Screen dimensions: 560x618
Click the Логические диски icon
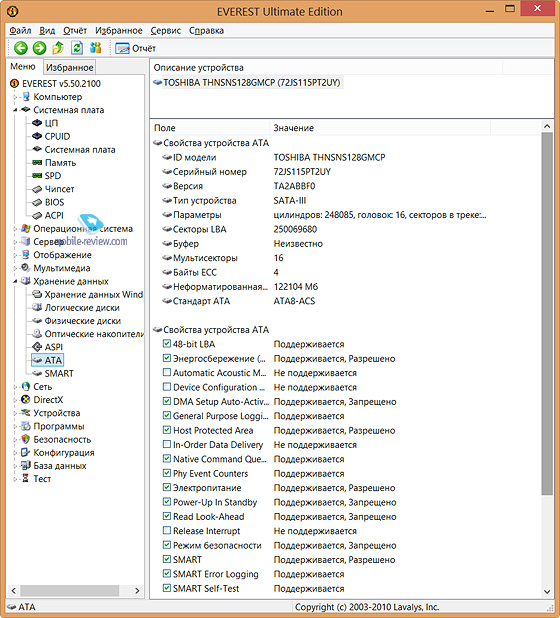(x=37, y=307)
